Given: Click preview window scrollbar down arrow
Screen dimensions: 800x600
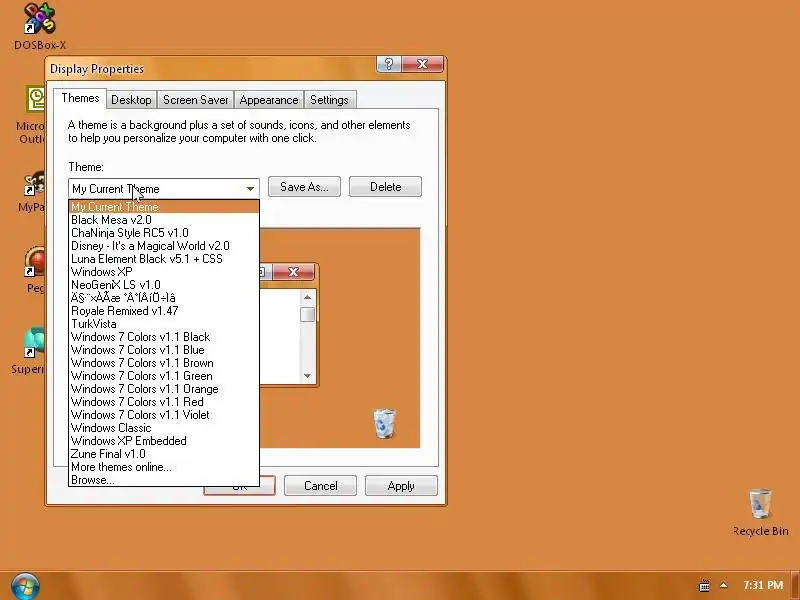Looking at the screenshot, I should [x=307, y=376].
